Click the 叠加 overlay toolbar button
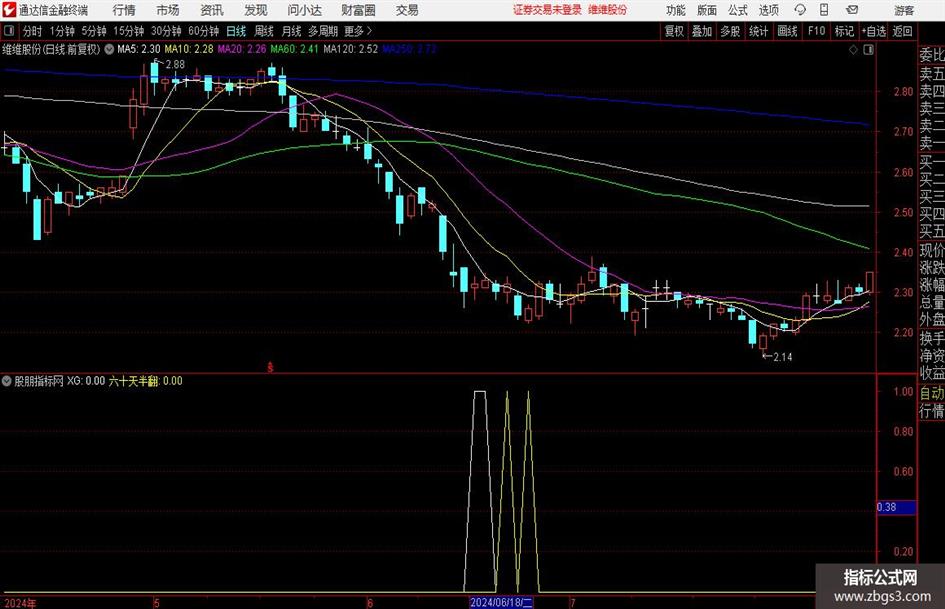The image size is (945, 609). click(x=702, y=31)
